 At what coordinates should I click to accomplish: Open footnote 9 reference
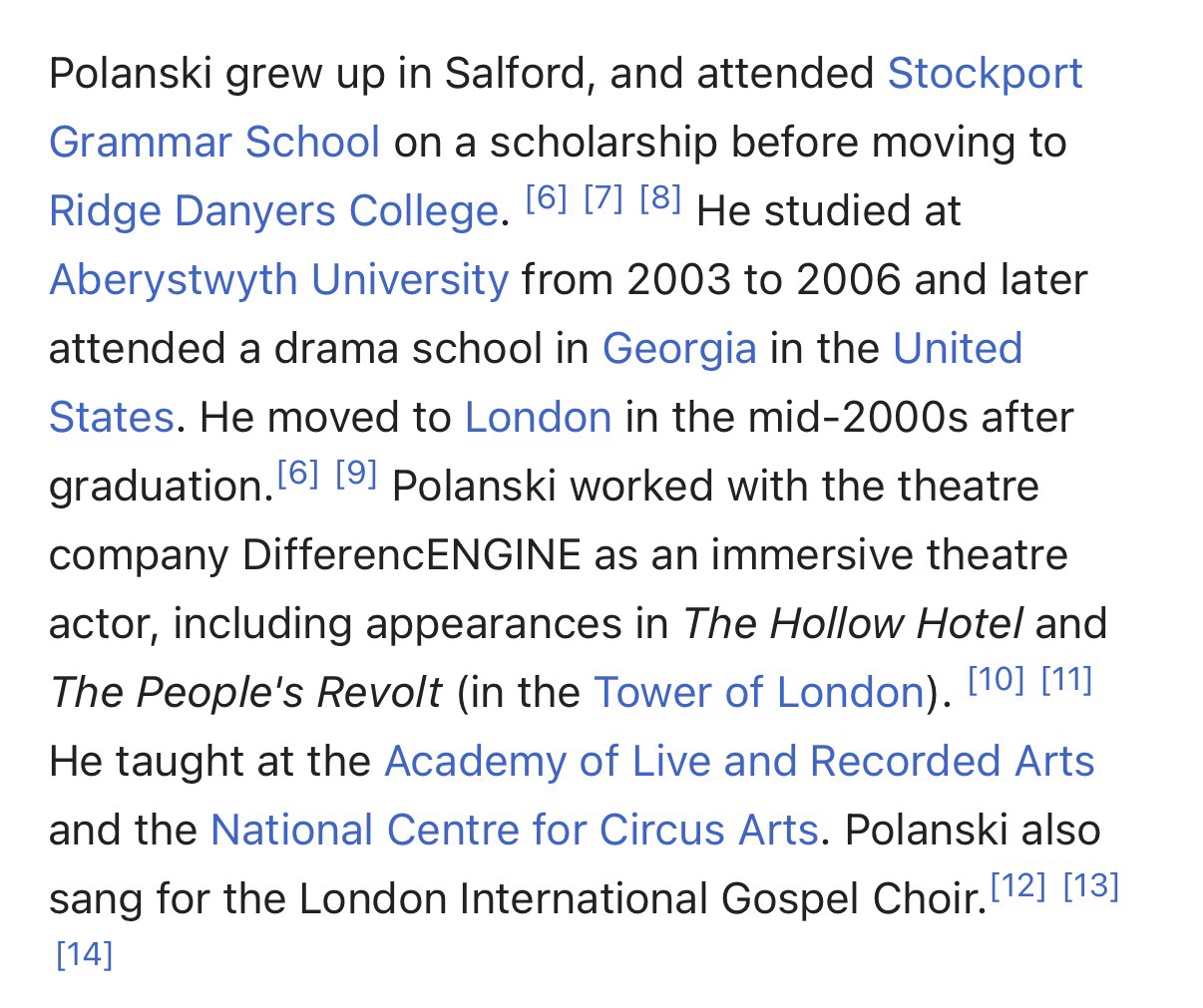coord(356,475)
